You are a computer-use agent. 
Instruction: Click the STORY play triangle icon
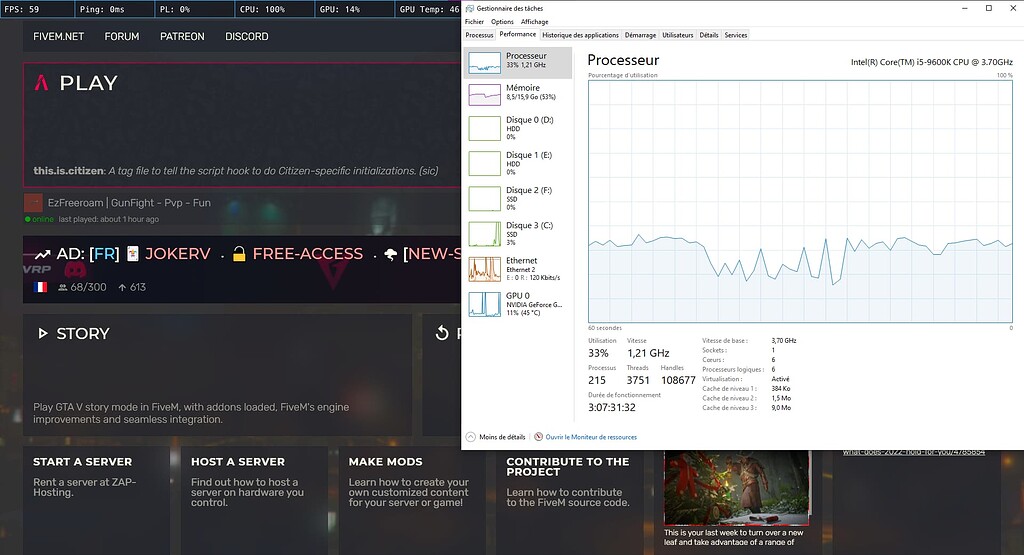tap(42, 333)
